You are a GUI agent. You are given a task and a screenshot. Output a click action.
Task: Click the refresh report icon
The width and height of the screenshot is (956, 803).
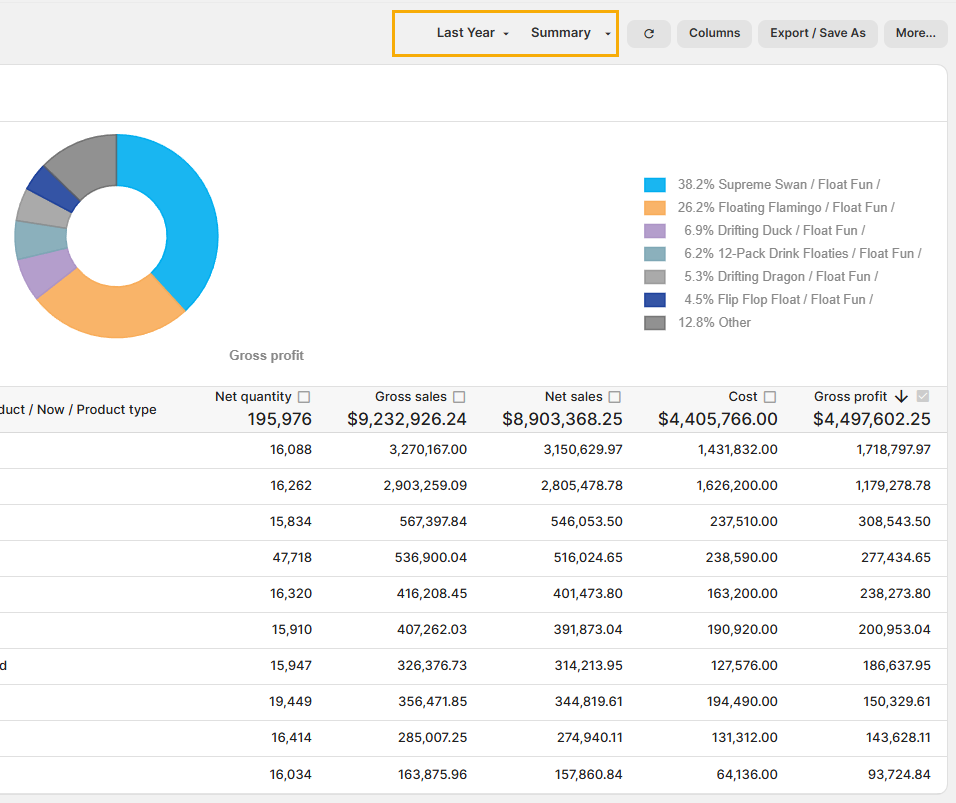tap(649, 33)
